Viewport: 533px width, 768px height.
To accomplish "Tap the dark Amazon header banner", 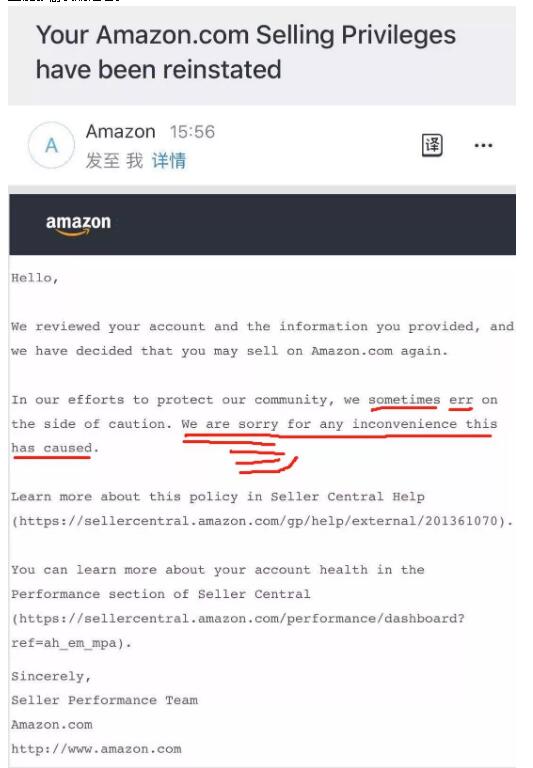I will click(263, 224).
